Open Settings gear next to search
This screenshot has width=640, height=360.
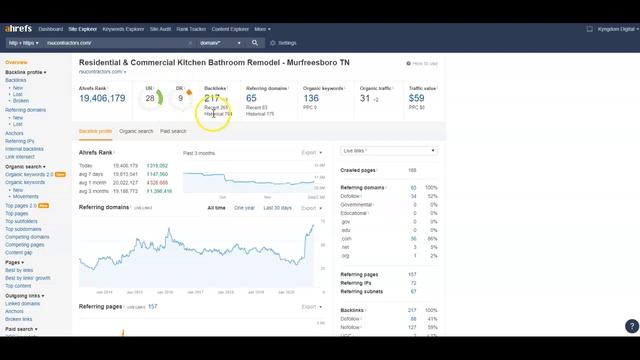283,43
